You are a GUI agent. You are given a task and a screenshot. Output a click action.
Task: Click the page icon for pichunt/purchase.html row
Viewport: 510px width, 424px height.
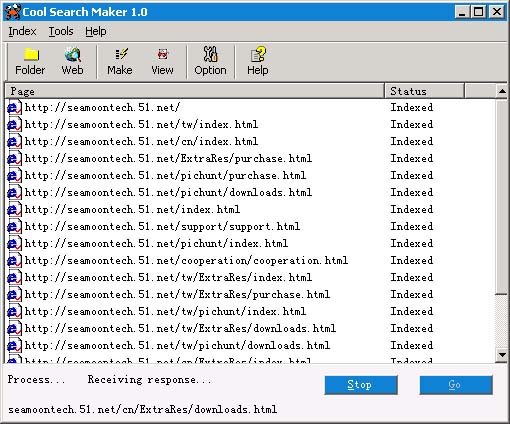point(14,176)
